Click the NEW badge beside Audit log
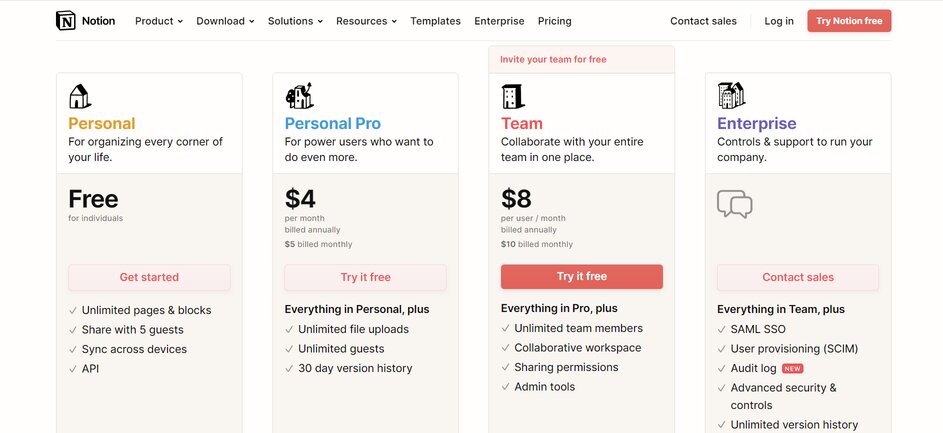The image size is (943, 433). [x=793, y=368]
